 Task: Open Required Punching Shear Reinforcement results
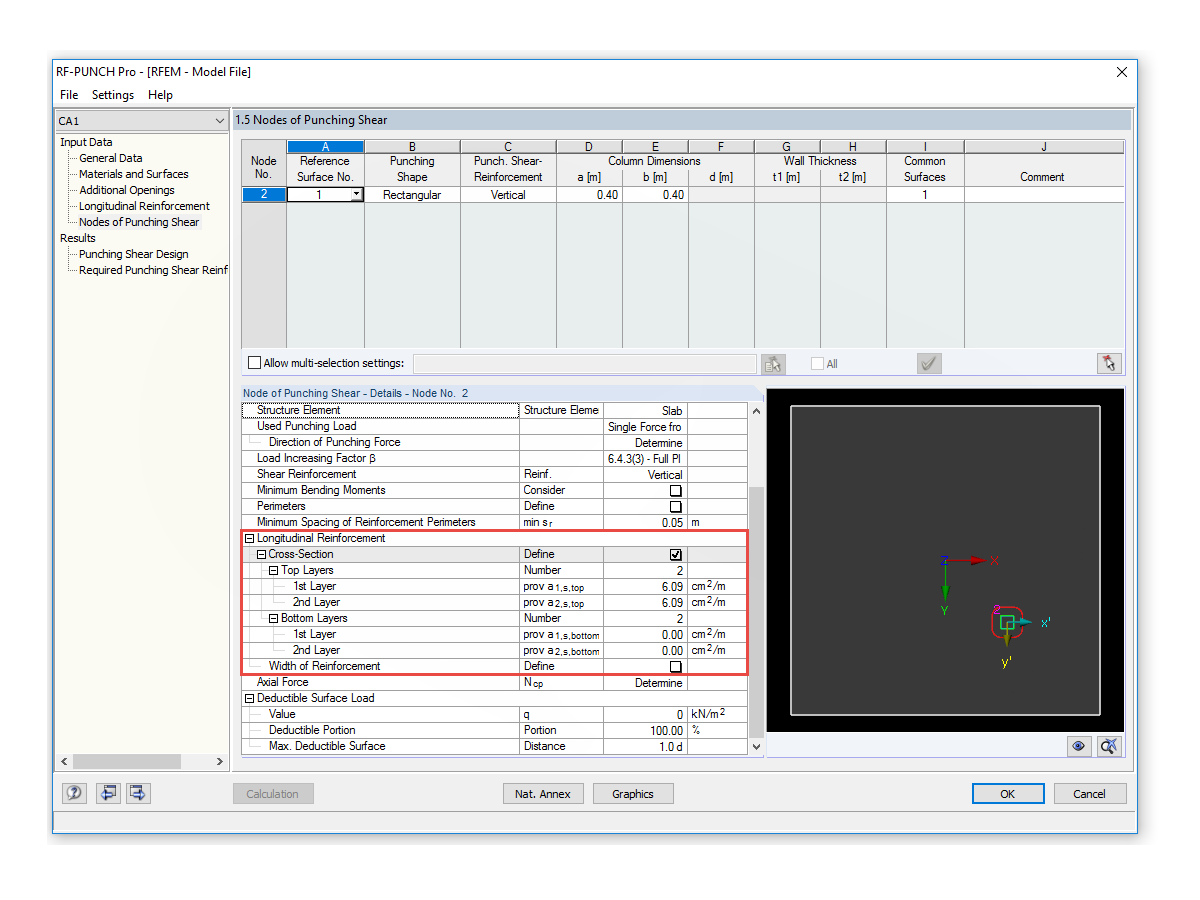[x=154, y=270]
